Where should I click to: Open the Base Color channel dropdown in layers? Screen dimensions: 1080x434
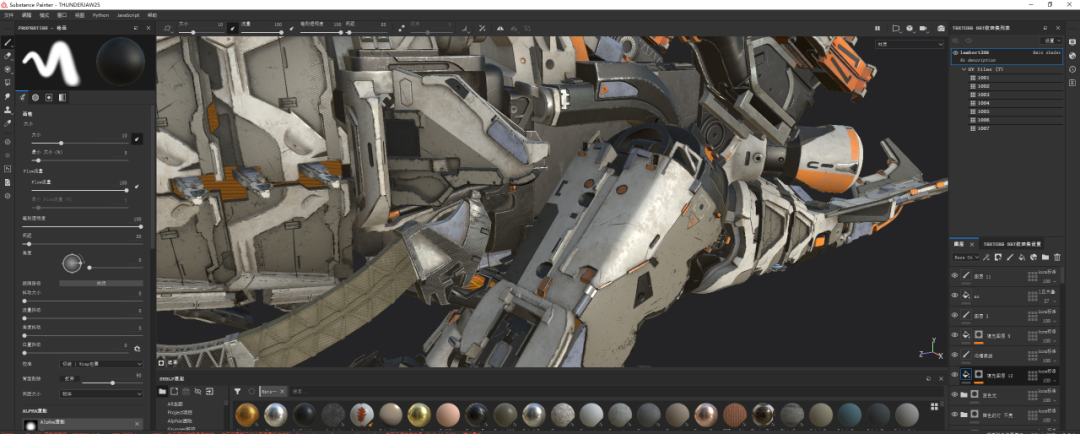(966, 257)
